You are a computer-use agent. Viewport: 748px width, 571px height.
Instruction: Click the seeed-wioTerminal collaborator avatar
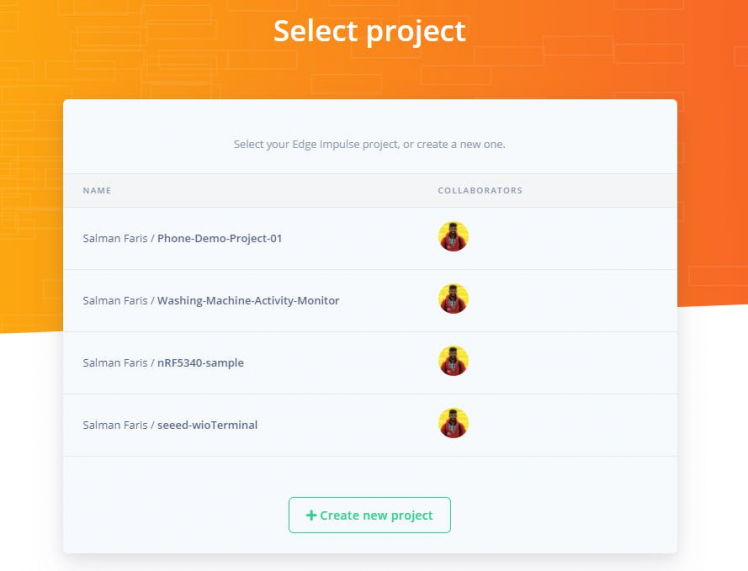point(453,423)
